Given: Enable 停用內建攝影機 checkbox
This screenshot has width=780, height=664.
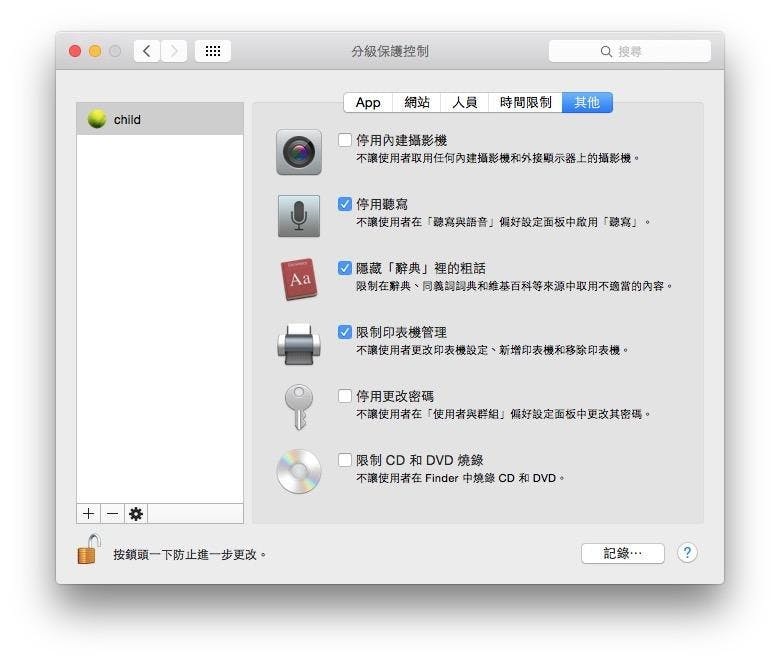Looking at the screenshot, I should pos(345,140).
